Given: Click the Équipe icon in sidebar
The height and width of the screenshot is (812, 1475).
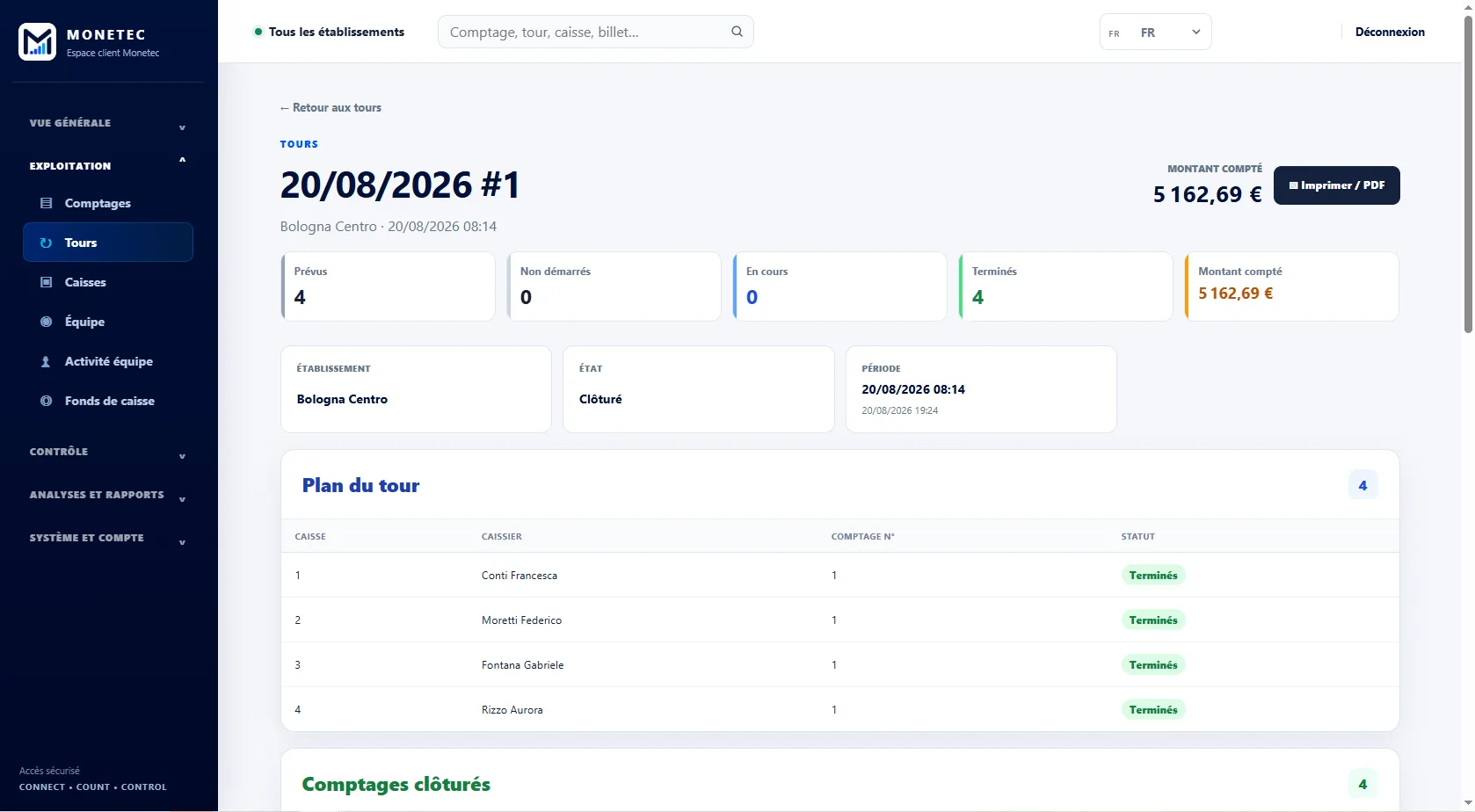Looking at the screenshot, I should [x=47, y=322].
